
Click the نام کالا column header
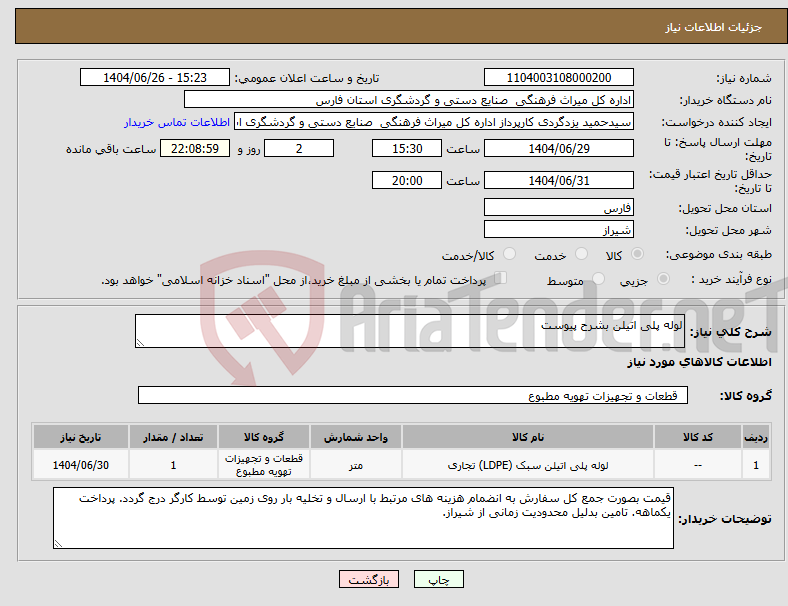tap(528, 437)
